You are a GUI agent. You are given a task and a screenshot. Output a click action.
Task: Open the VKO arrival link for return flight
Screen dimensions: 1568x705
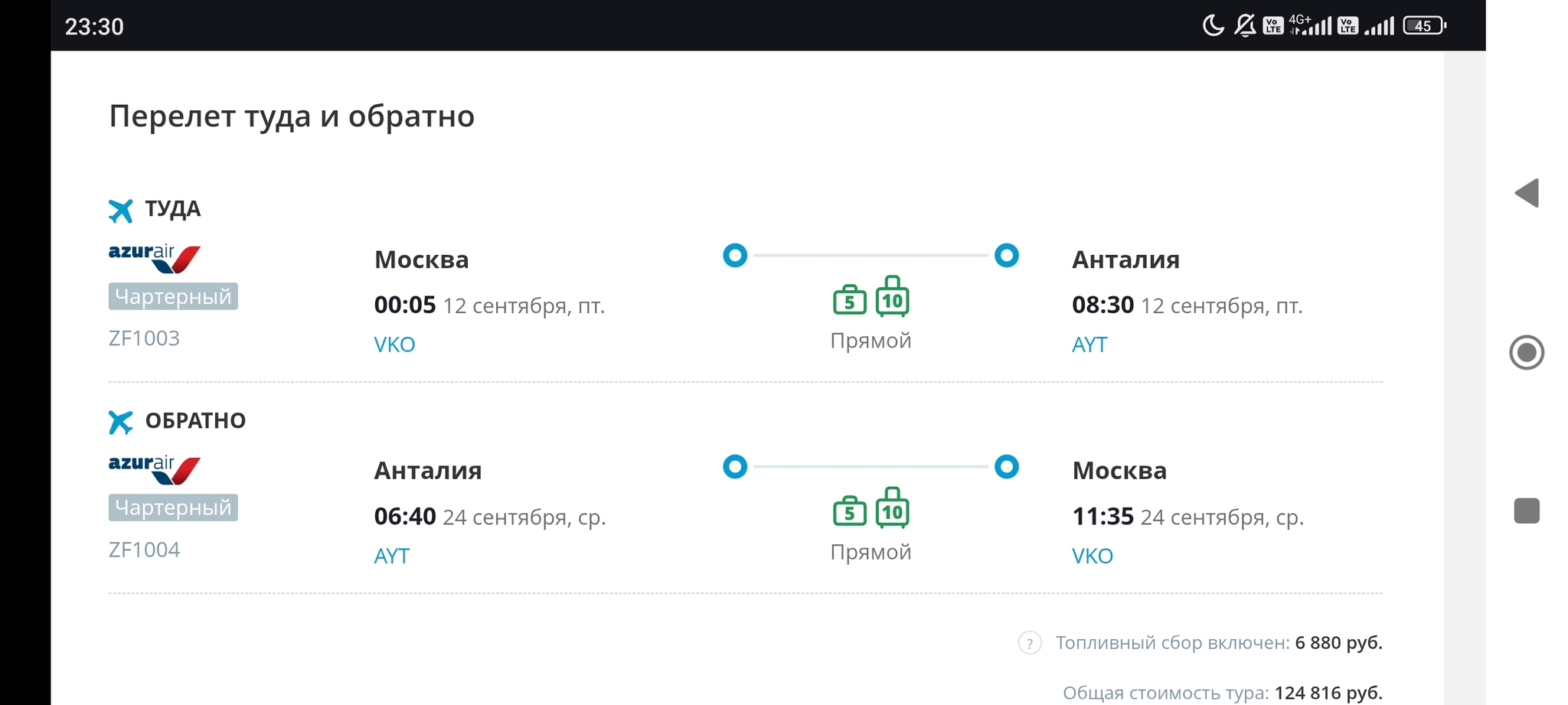click(x=1093, y=556)
